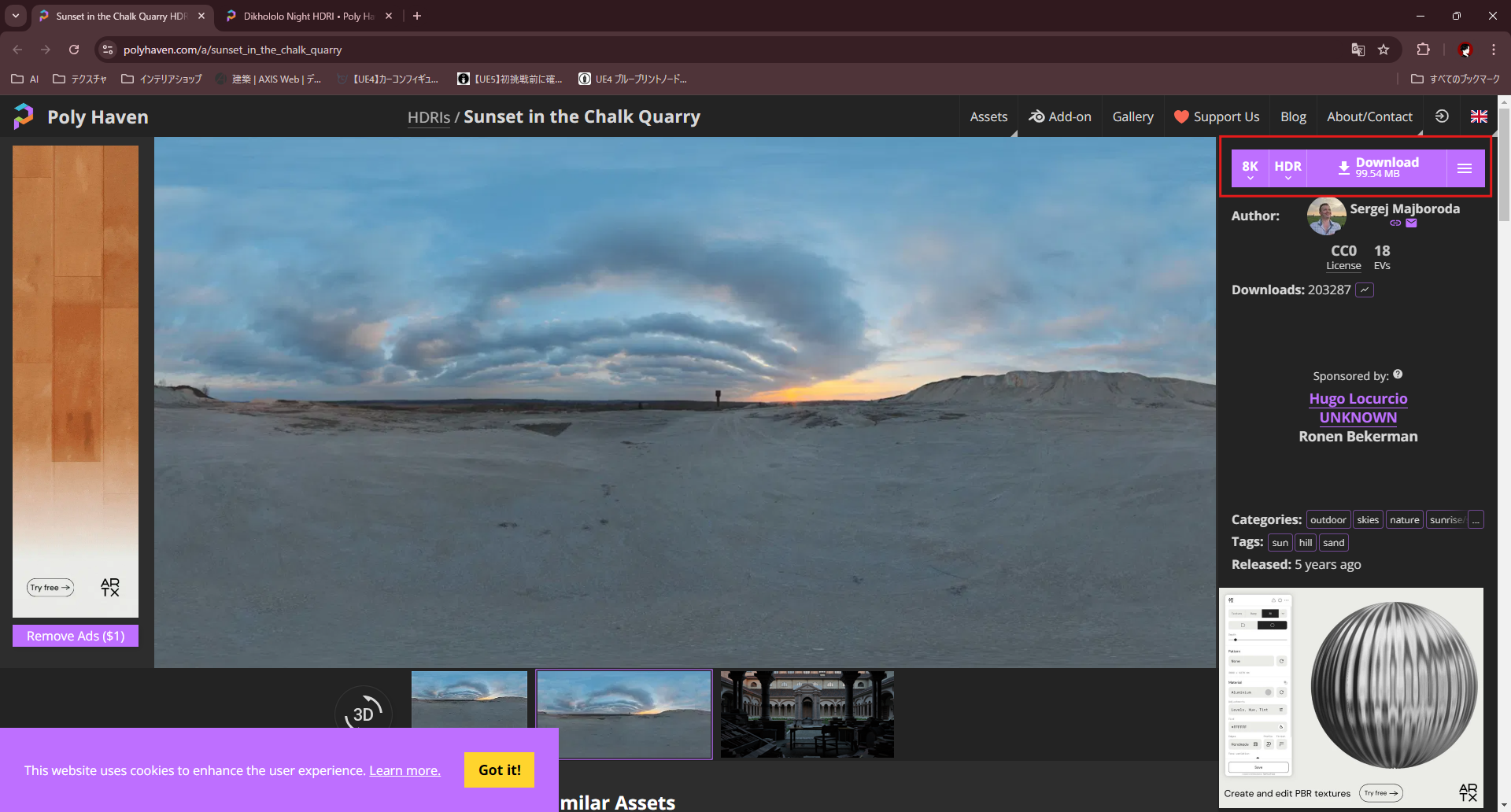The height and width of the screenshot is (812, 1511).
Task: Expand the hidden categories with ellipsis button
Action: tap(1476, 520)
